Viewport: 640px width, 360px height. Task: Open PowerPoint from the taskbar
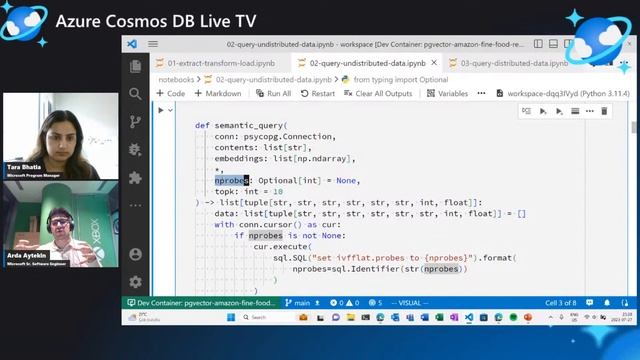coord(528,317)
